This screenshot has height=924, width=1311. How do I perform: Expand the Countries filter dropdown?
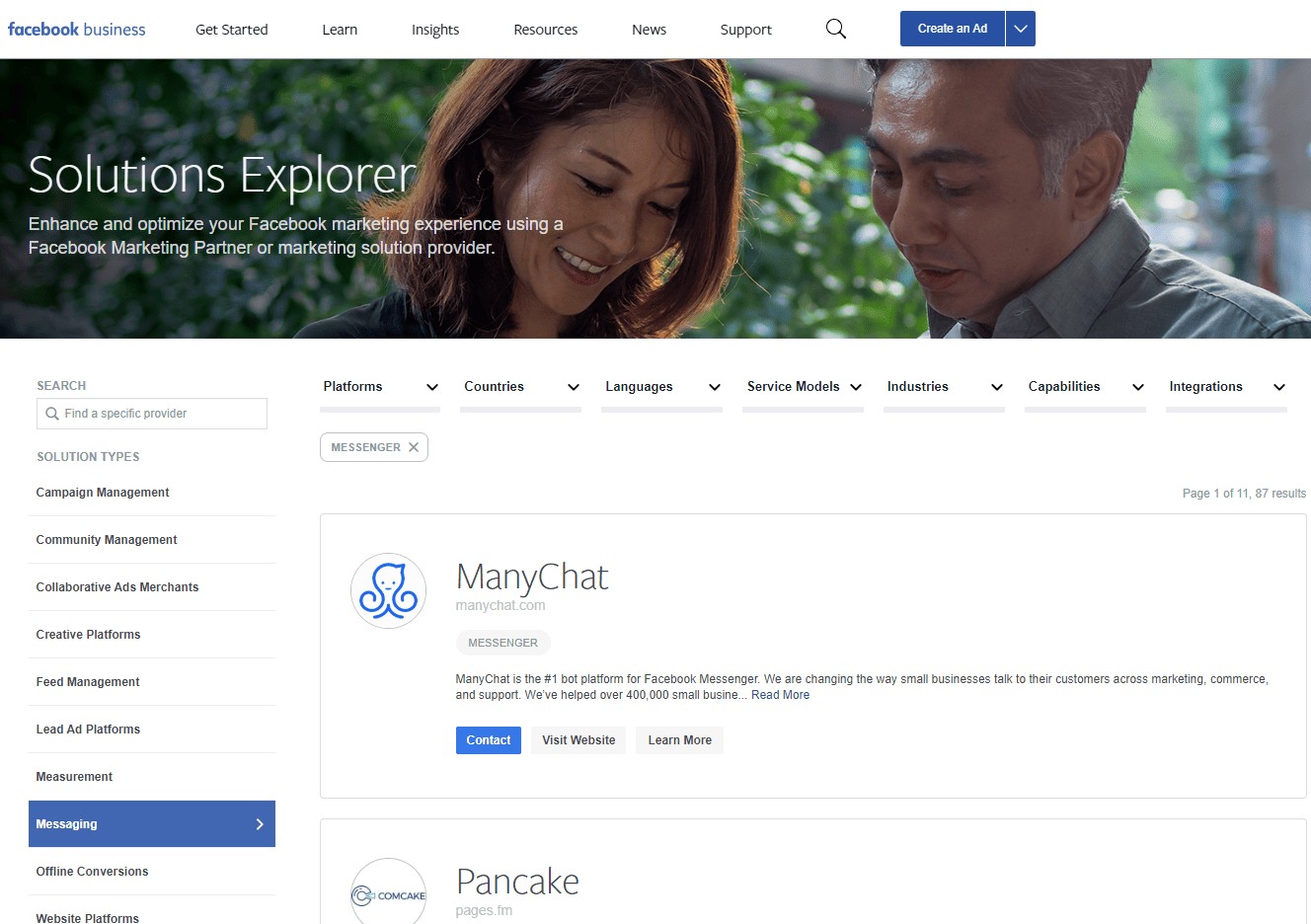[x=521, y=387]
